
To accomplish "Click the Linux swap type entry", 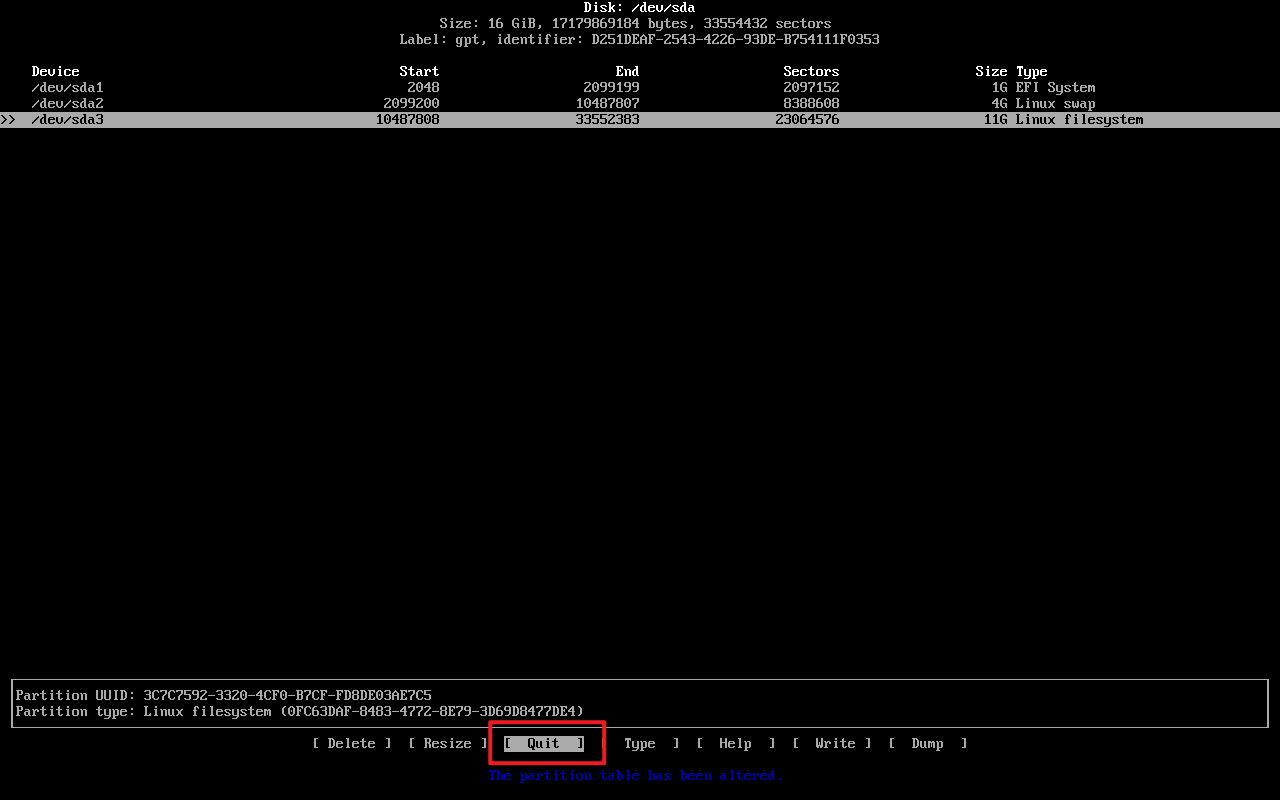I will (1055, 103).
